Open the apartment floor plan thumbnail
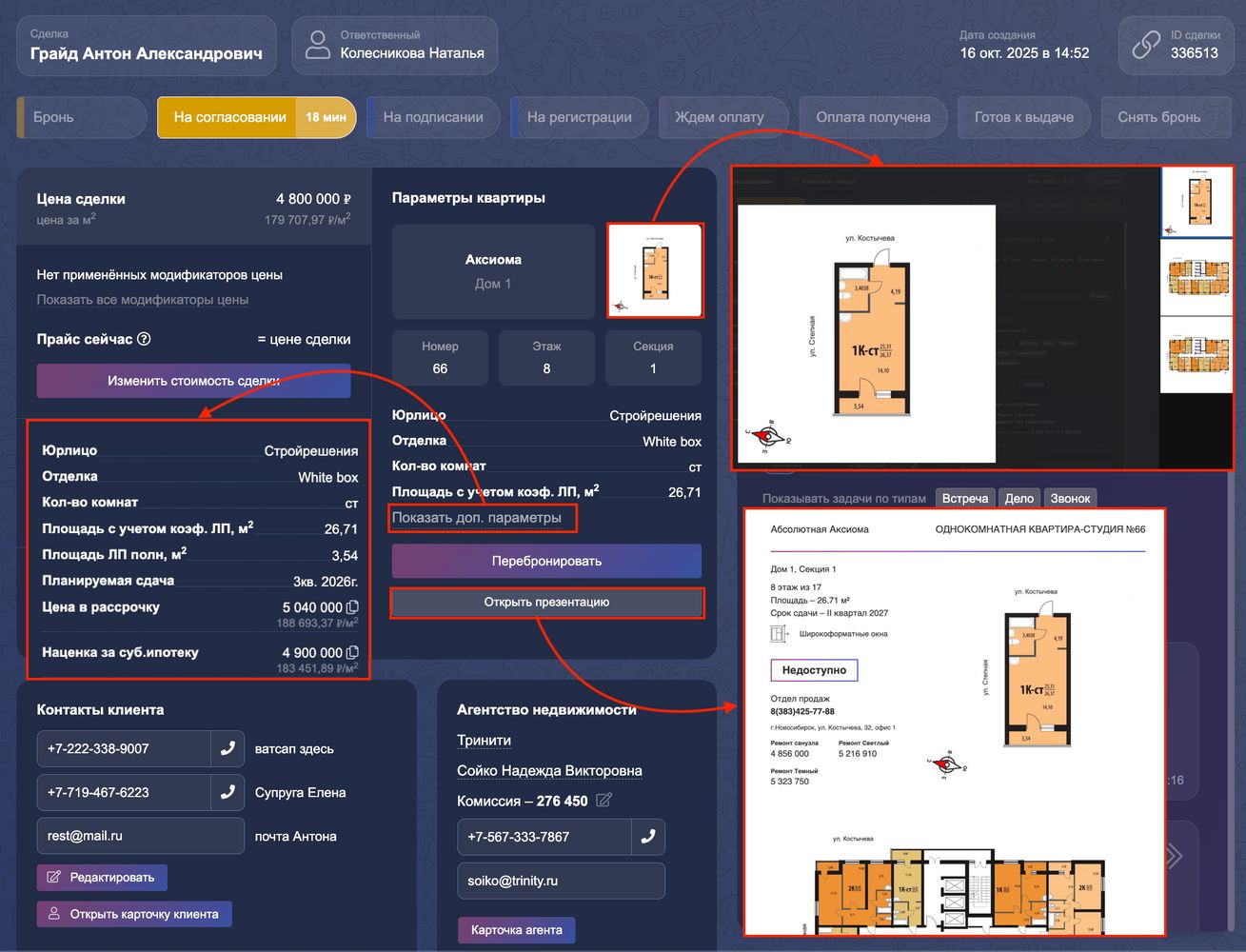This screenshot has width=1246, height=952. pyautogui.click(x=655, y=270)
